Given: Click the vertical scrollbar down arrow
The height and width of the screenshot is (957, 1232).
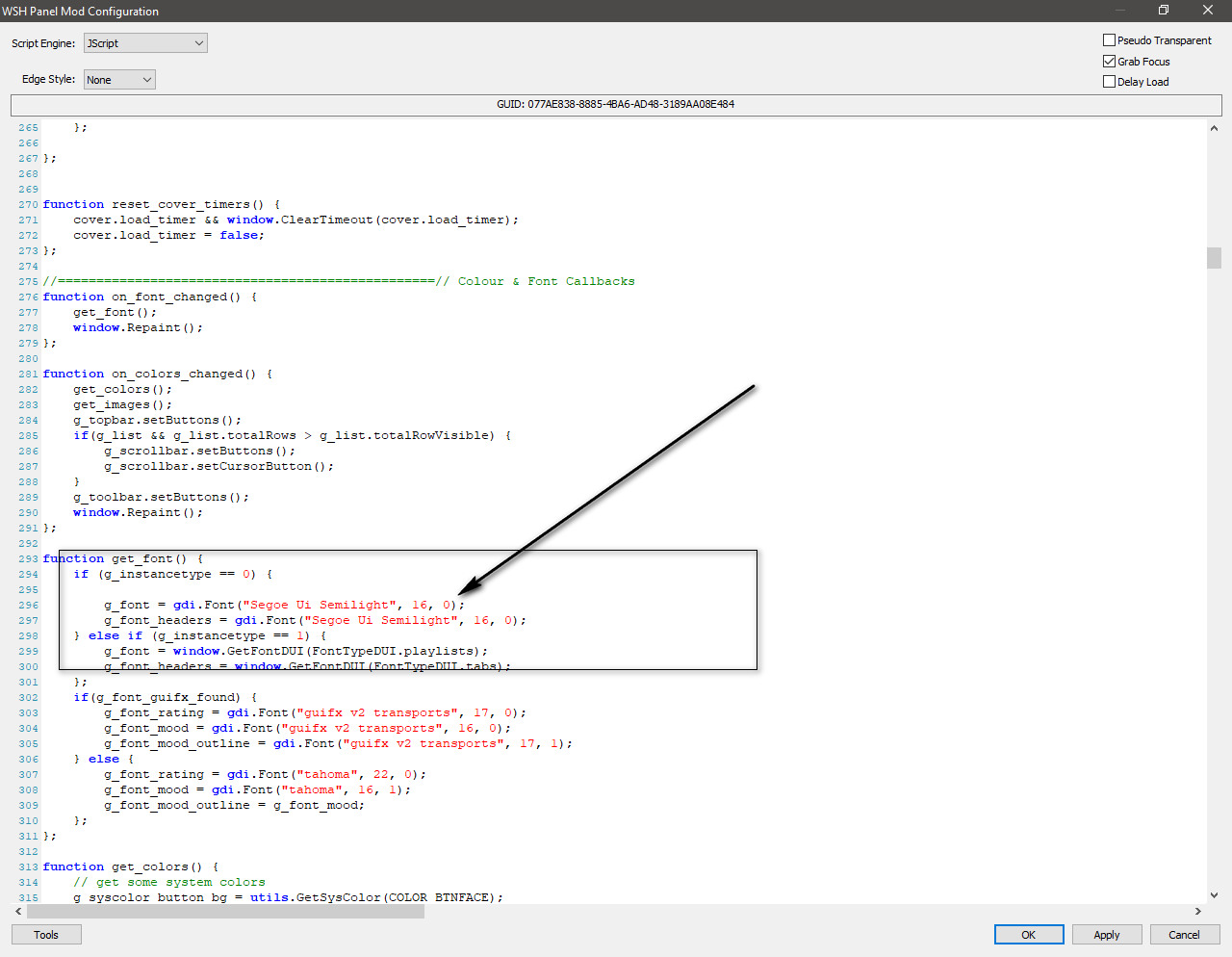Looking at the screenshot, I should [1214, 894].
